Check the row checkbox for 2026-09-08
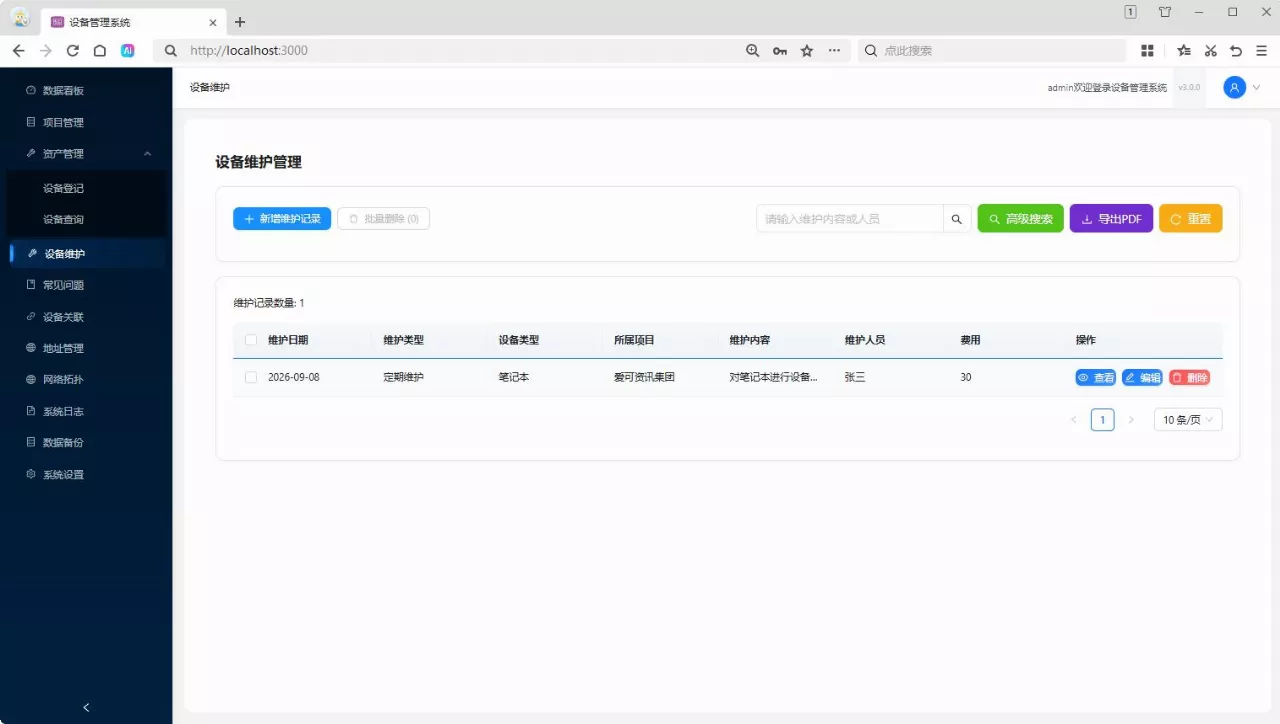The height and width of the screenshot is (724, 1280). pos(251,377)
